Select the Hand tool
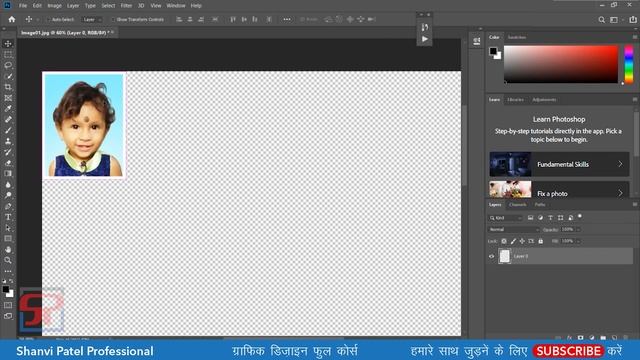640x360 pixels. pos(8,249)
